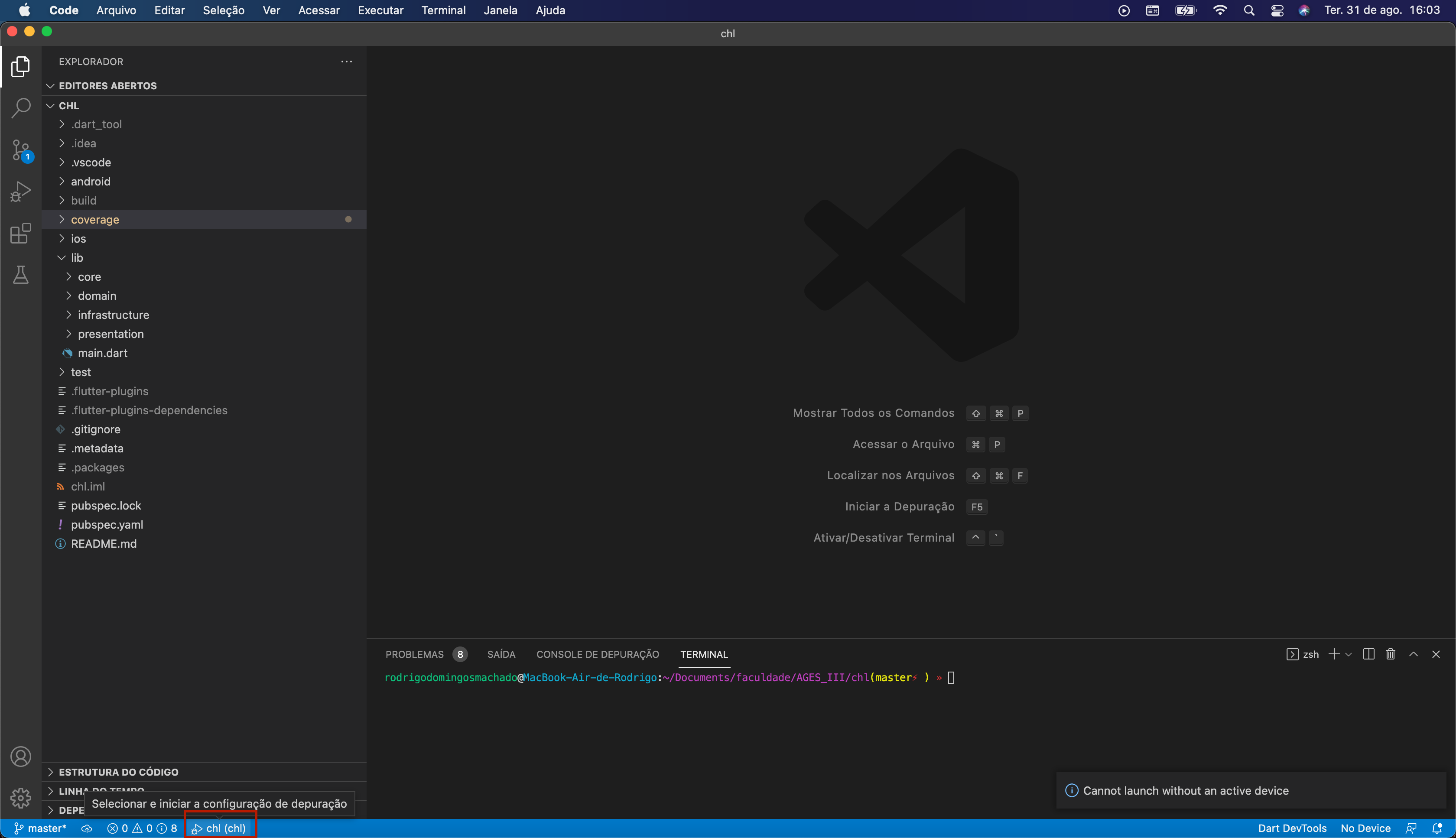Click the notifications bell in status bar
1456x838 pixels.
(1438, 828)
